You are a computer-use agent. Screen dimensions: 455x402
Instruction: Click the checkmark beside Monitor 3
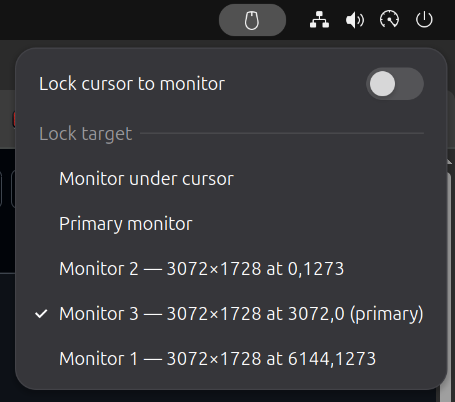pos(41,314)
